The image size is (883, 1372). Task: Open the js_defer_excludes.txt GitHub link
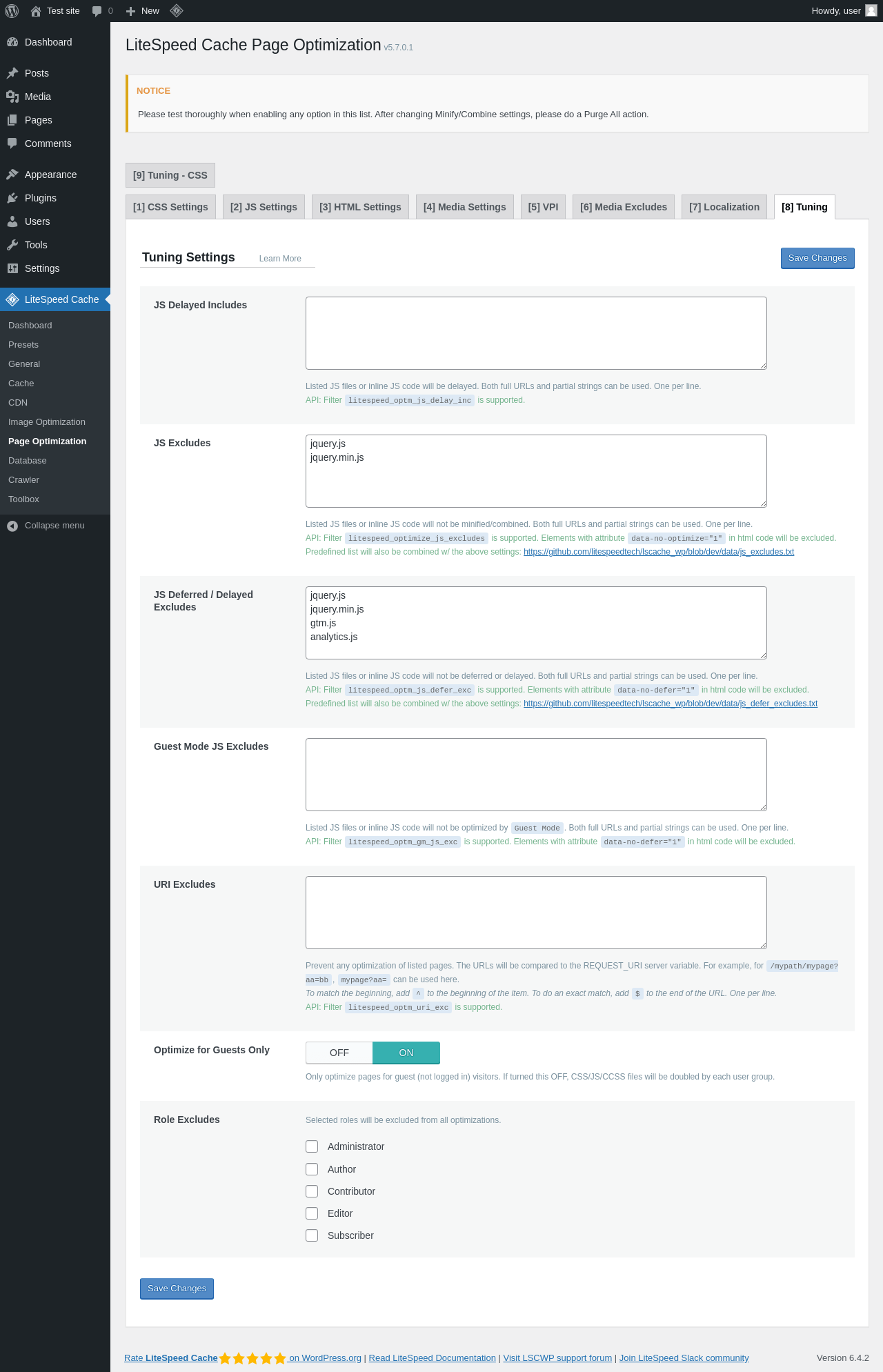pyautogui.click(x=671, y=704)
